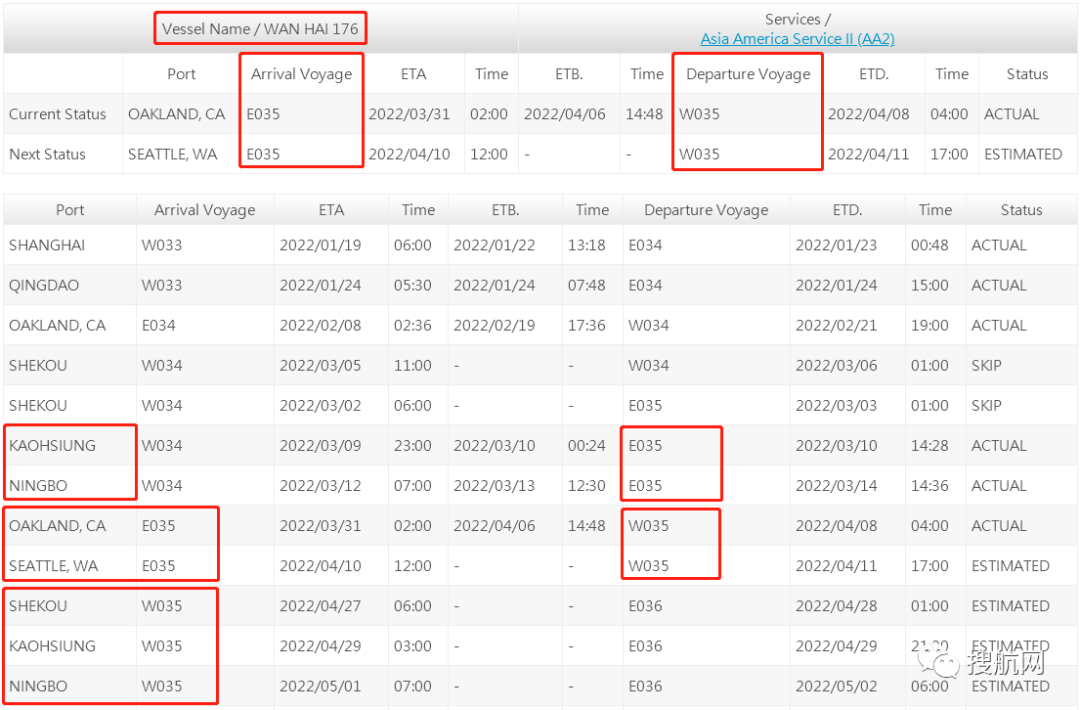Select the Next Status row label
This screenshot has width=1080, height=710.
point(47,154)
